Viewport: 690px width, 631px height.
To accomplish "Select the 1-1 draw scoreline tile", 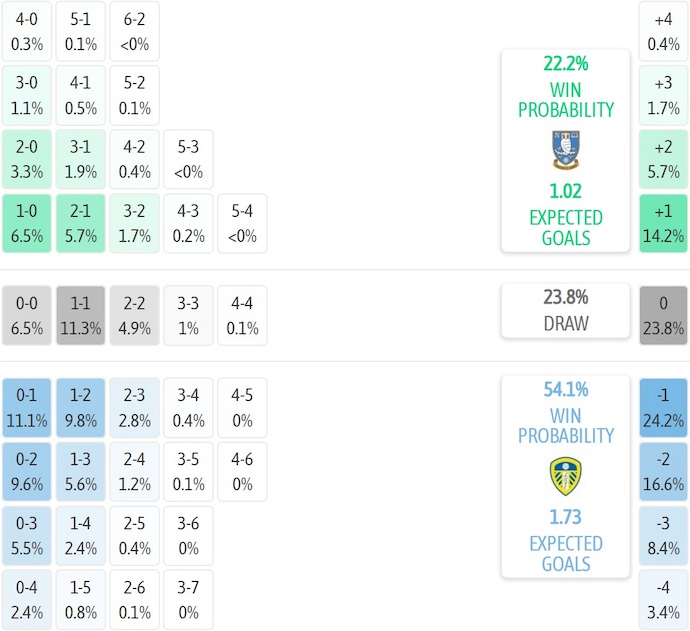I will pos(80,315).
